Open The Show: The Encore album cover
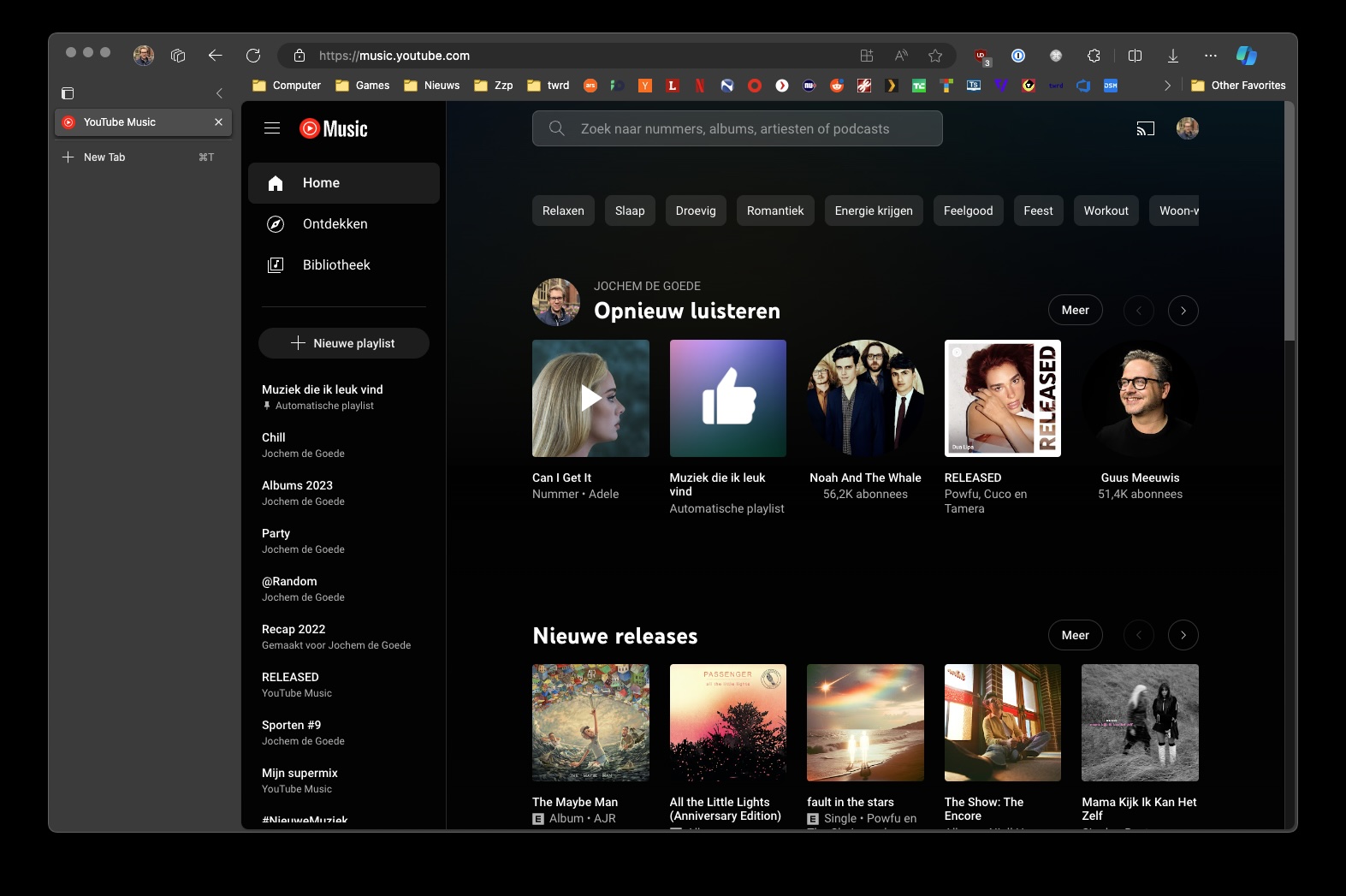Image resolution: width=1346 pixels, height=896 pixels. coord(1003,722)
